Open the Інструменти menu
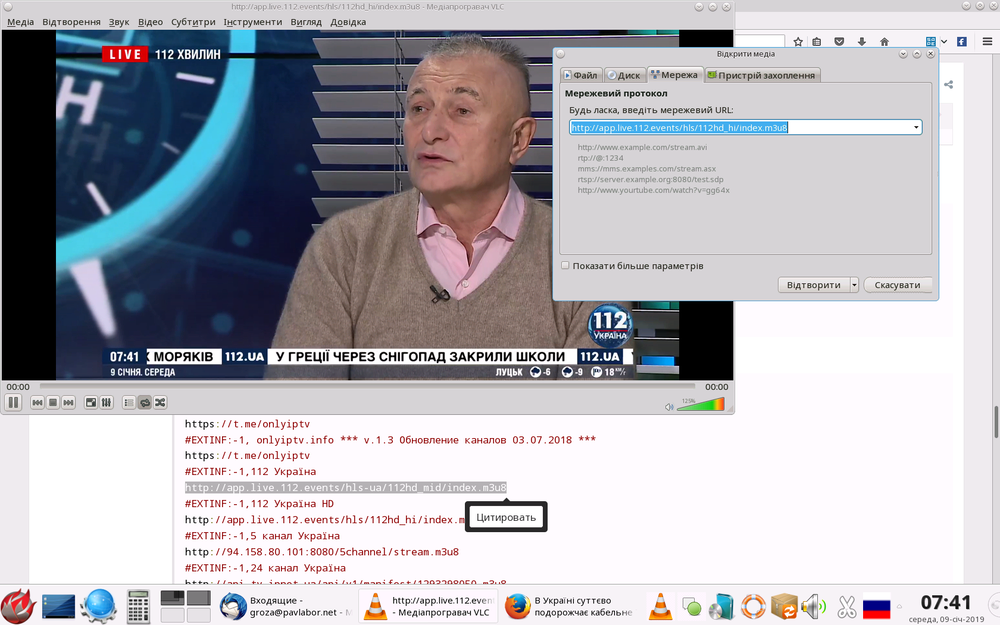This screenshot has height=625, width=1000. (251, 21)
